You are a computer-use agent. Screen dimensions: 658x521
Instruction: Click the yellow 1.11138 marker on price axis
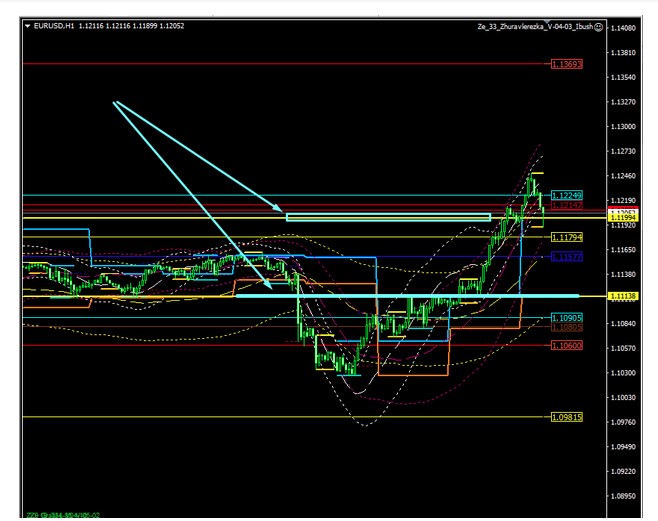click(628, 296)
